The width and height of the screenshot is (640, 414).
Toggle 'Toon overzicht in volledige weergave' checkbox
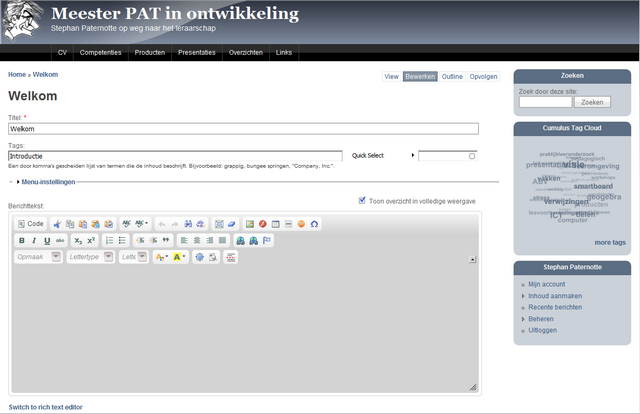click(362, 200)
